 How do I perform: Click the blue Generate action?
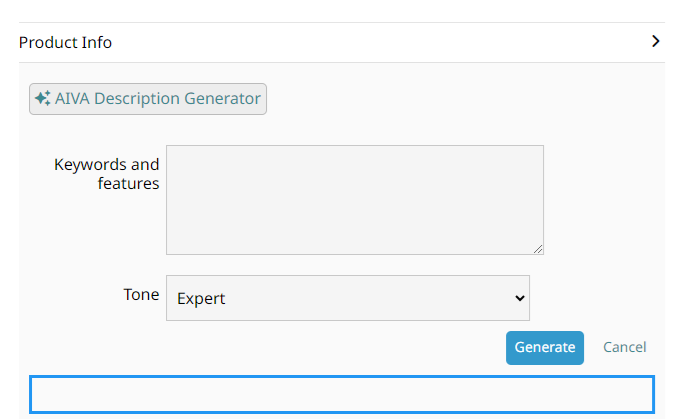pos(545,347)
